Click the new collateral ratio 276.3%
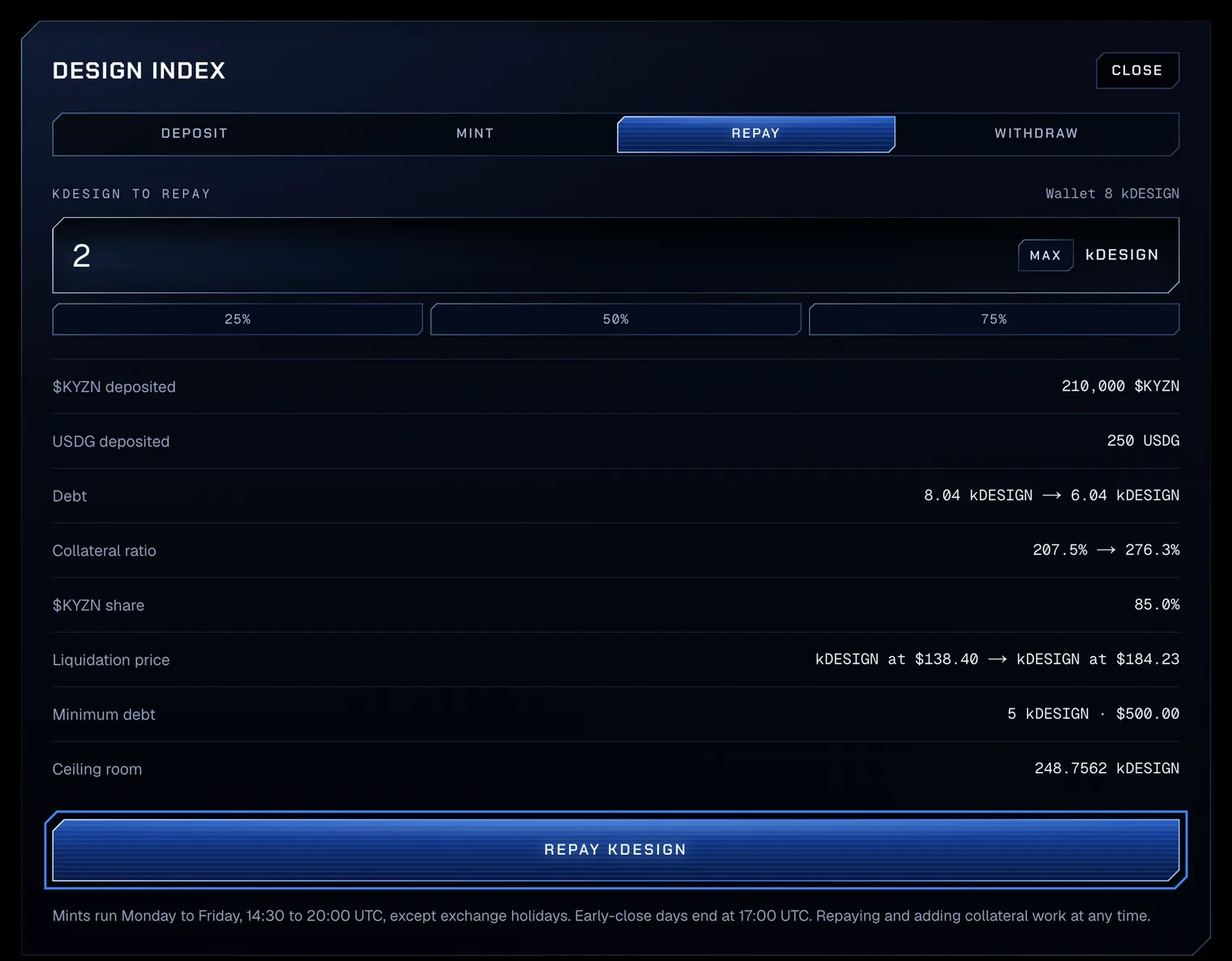 [x=1152, y=550]
